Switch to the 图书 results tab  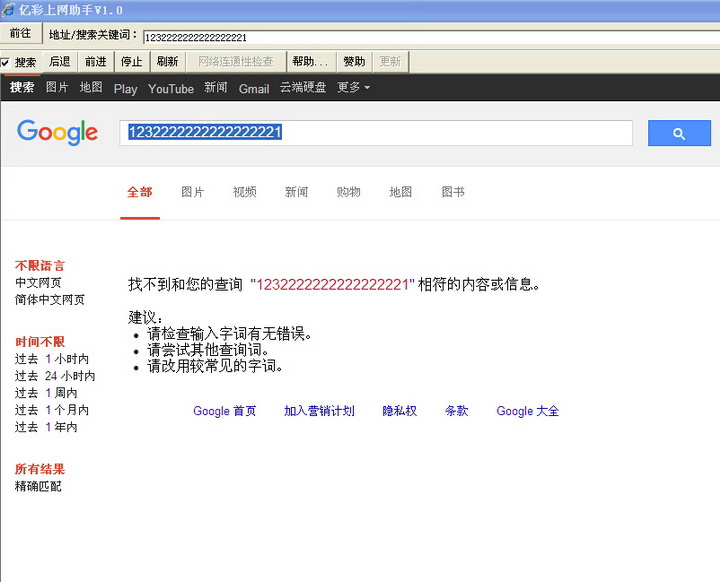[x=453, y=192]
